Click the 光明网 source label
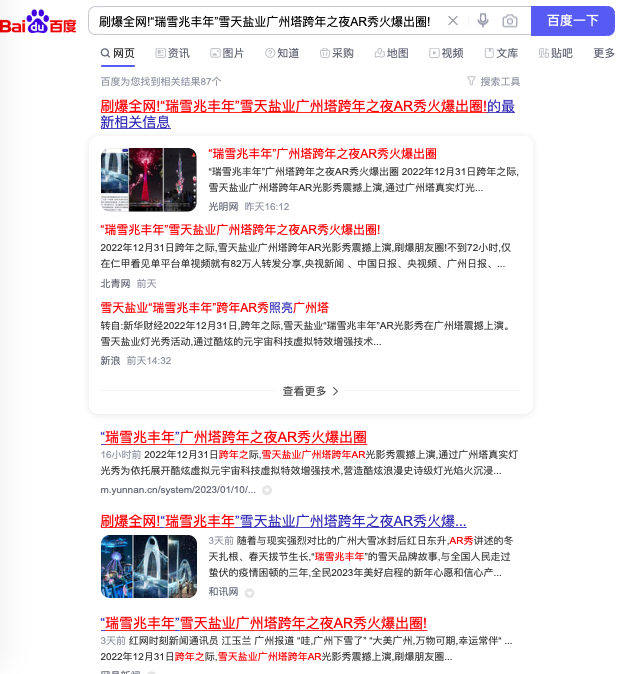This screenshot has width=639, height=674. (223, 207)
